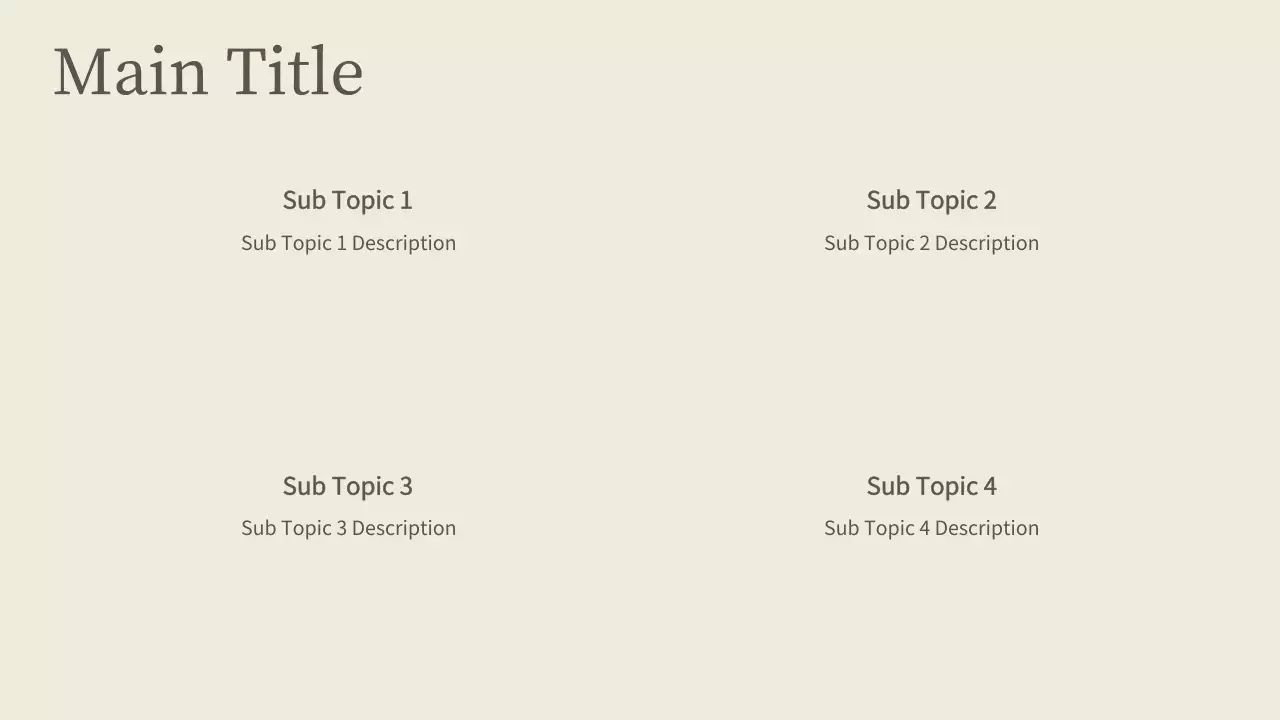Click the "Sub Topic 3 Description" text line
1280x720 pixels.
(x=348, y=528)
